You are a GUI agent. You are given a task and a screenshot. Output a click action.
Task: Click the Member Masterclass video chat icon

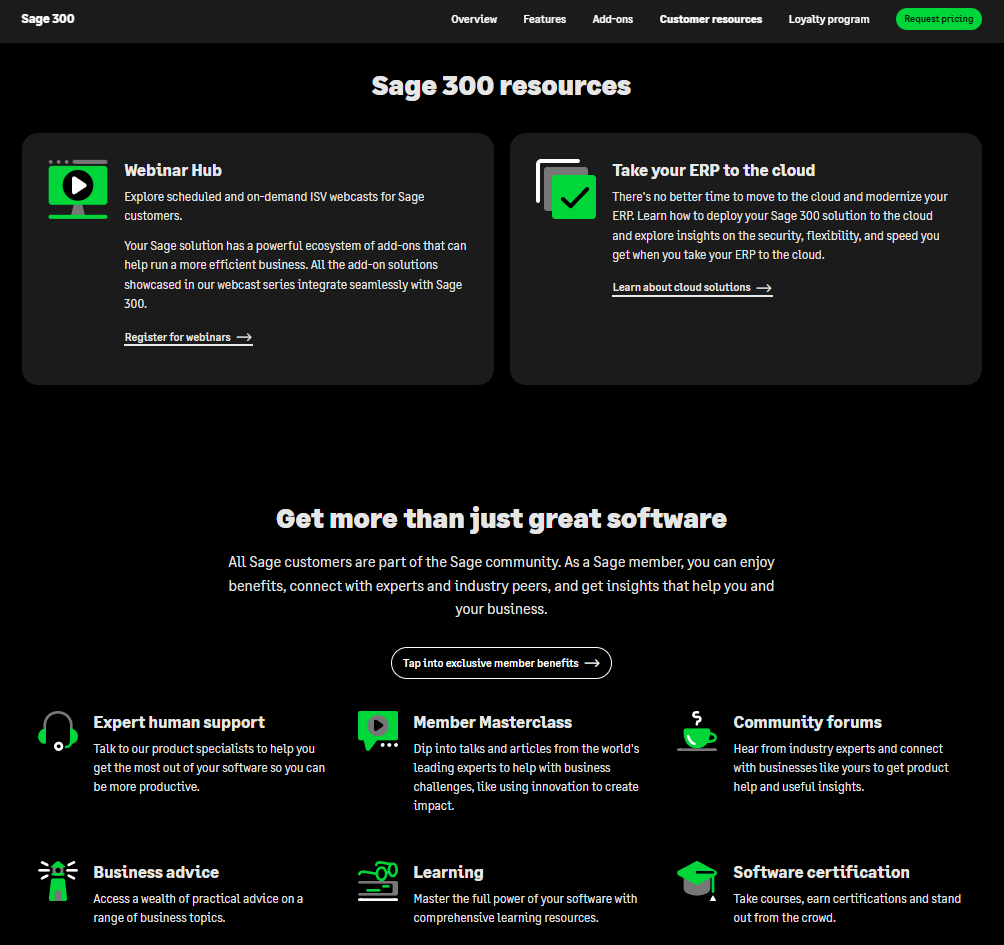[x=378, y=731]
